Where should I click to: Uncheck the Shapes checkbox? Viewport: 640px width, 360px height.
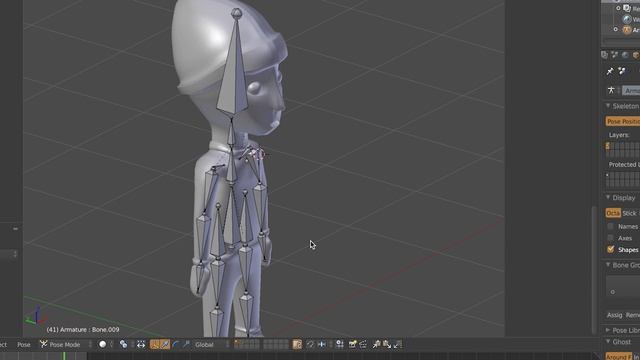(611, 249)
